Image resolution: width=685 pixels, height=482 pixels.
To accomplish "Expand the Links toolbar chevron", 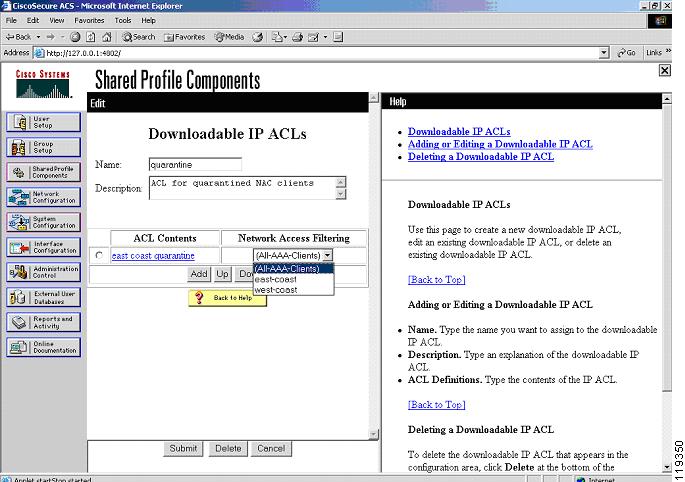I will click(668, 52).
